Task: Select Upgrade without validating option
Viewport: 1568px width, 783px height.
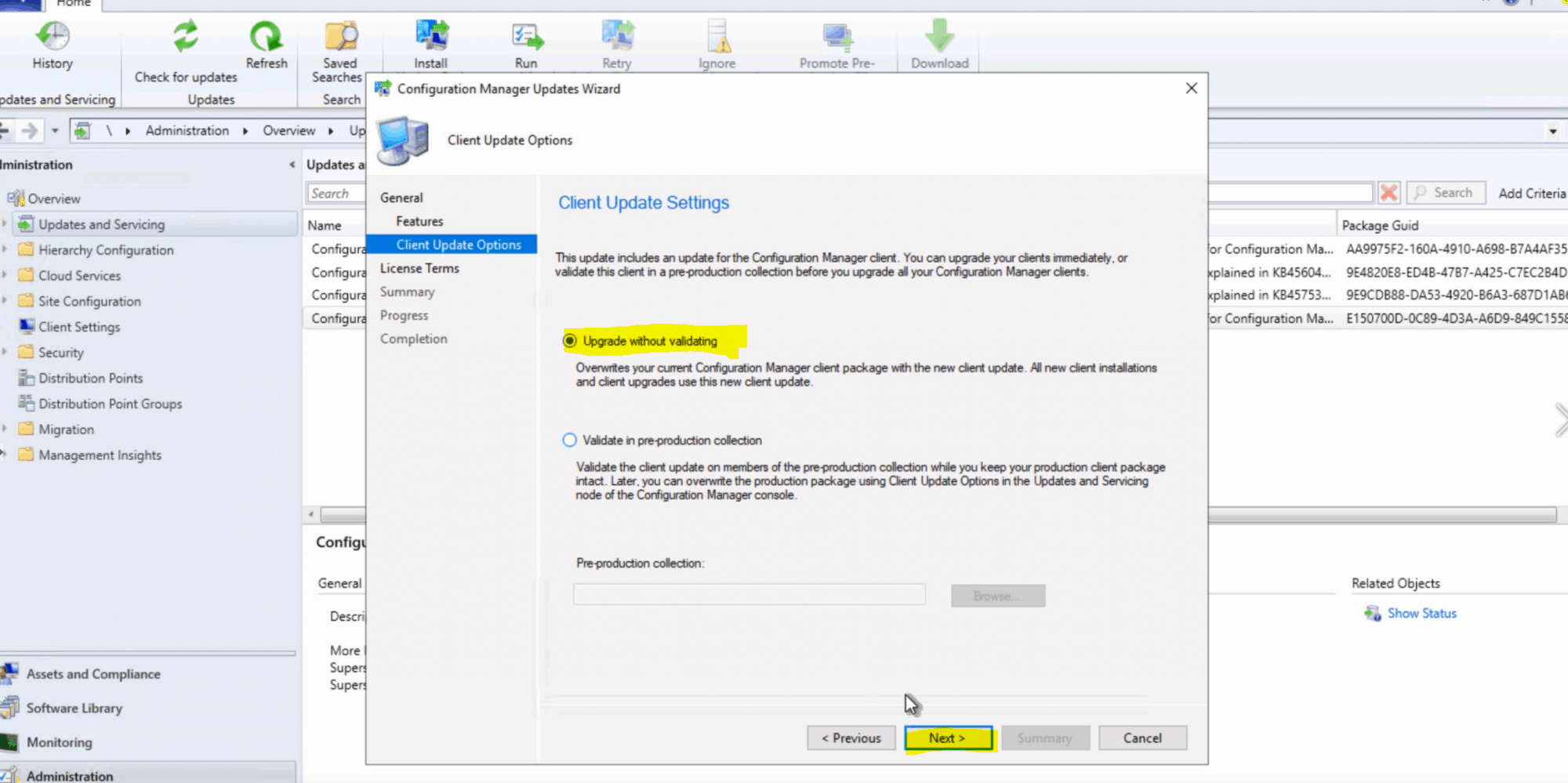Action: 570,341
